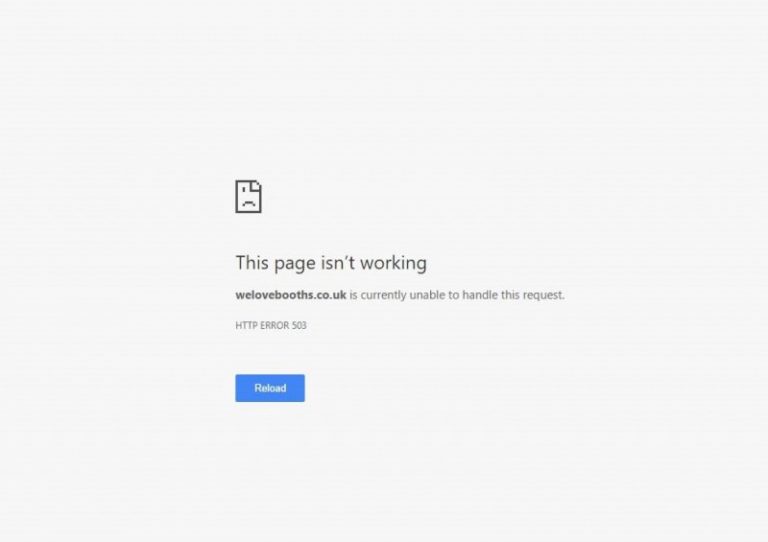Screen dimensions: 768x542
Task: Click the word "HTTP" in the error line
Action: [x=246, y=326]
